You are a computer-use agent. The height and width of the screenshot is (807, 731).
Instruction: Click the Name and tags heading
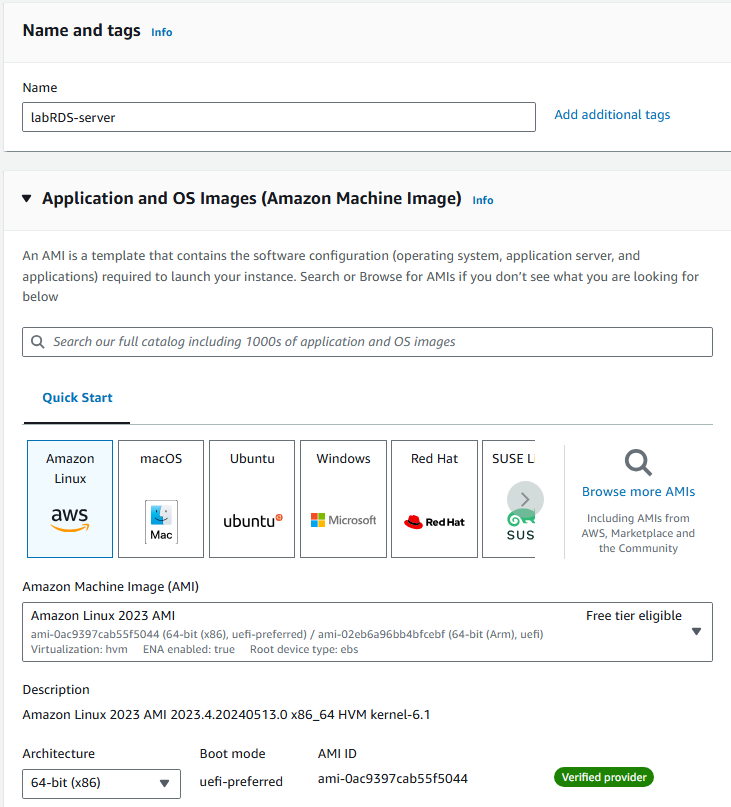point(81,30)
